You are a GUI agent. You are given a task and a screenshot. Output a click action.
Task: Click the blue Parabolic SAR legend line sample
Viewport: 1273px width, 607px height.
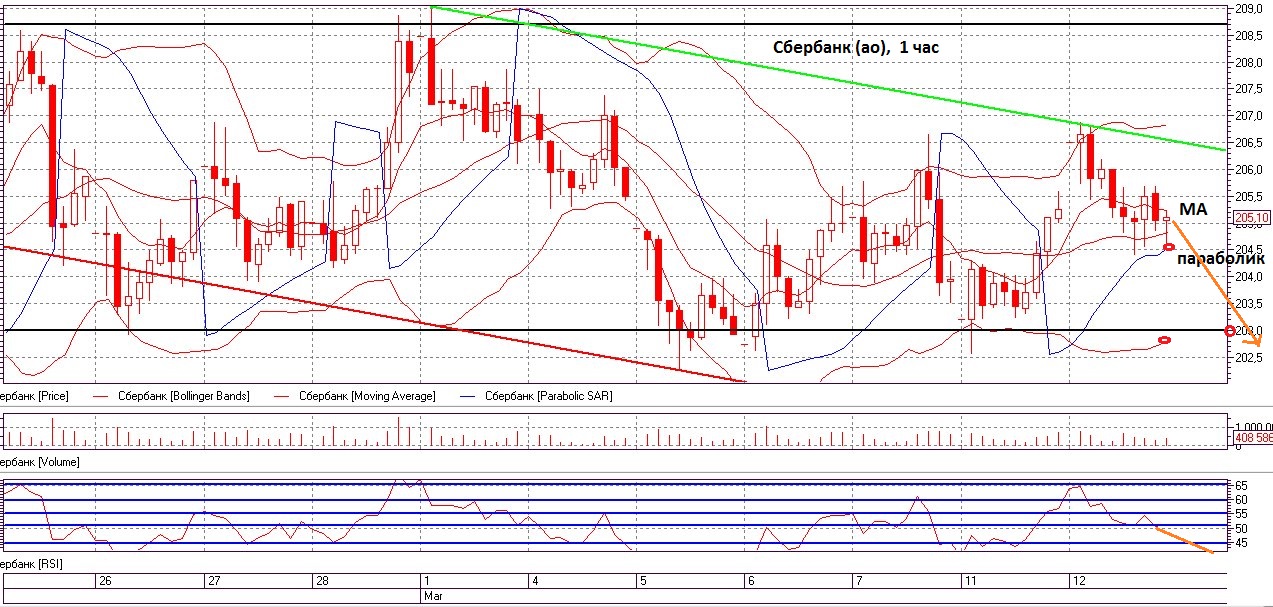click(x=465, y=397)
